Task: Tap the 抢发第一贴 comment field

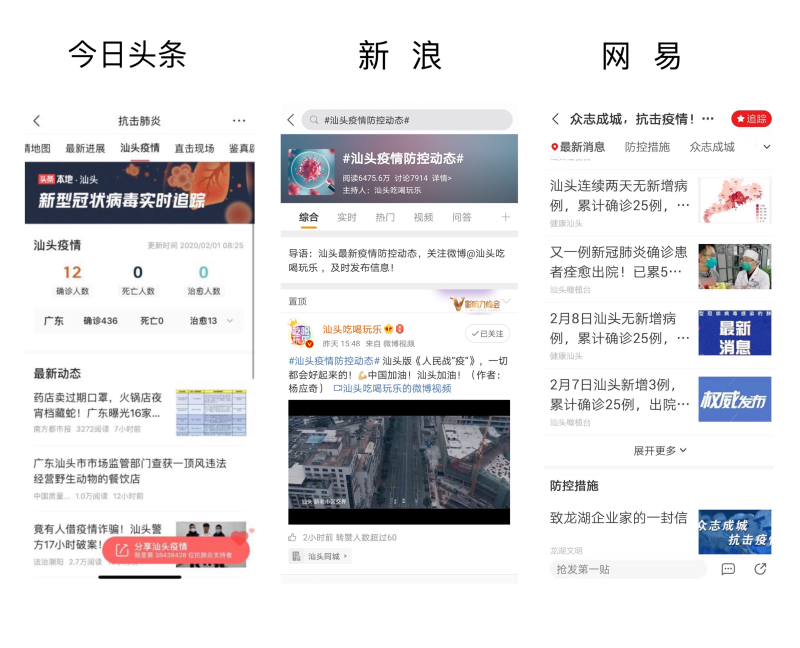Action: [x=629, y=569]
